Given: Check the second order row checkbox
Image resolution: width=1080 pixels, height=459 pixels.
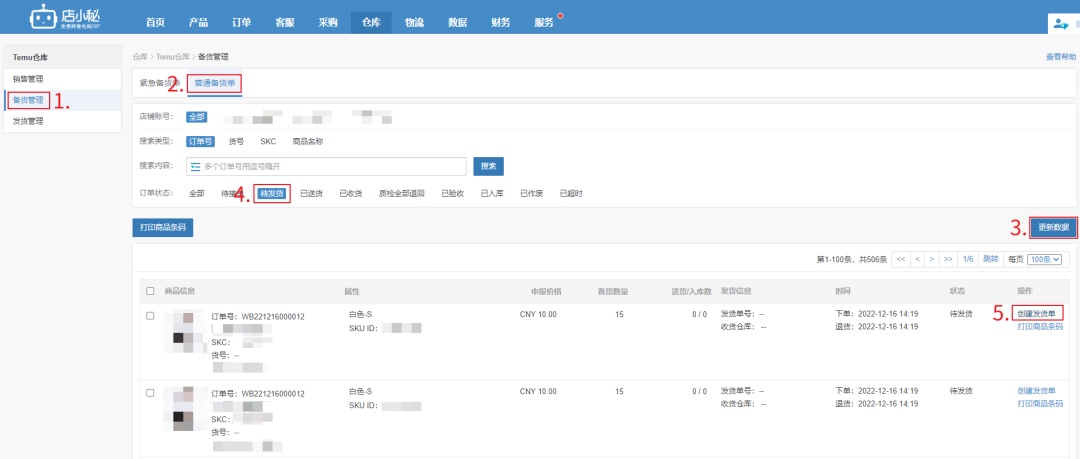Looking at the screenshot, I should (151, 393).
